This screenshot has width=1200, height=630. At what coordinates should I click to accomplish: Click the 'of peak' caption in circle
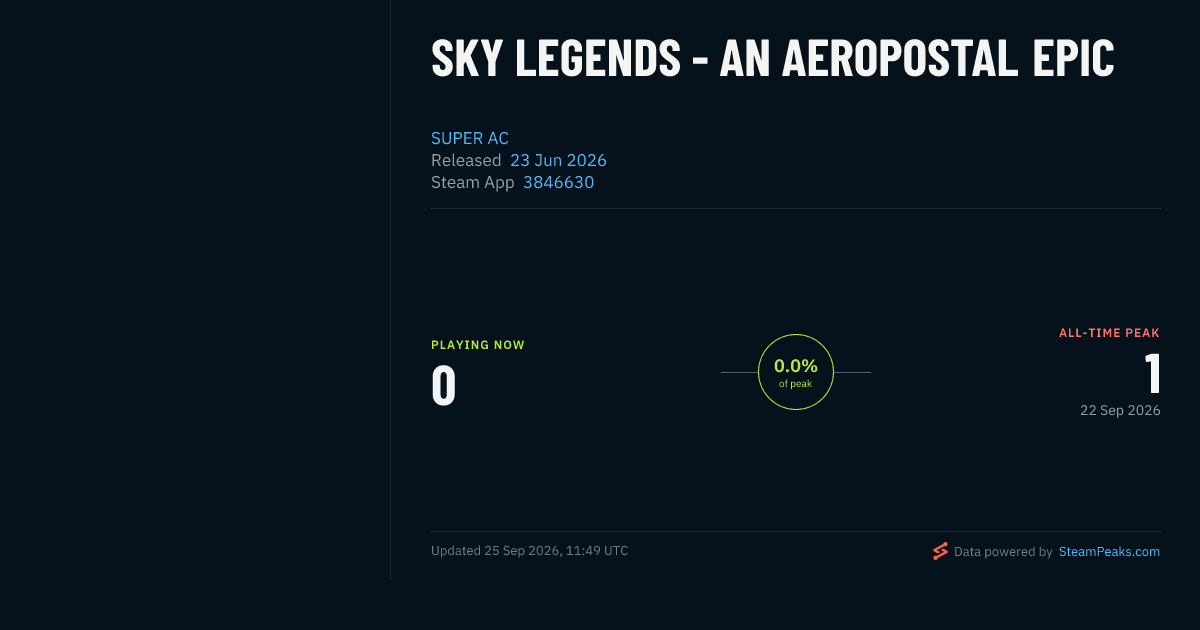(x=796, y=384)
